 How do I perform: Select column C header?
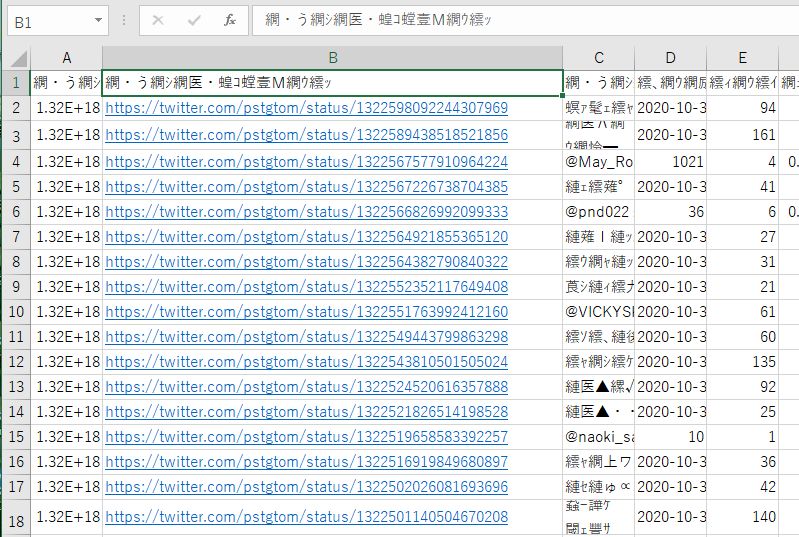click(x=599, y=58)
